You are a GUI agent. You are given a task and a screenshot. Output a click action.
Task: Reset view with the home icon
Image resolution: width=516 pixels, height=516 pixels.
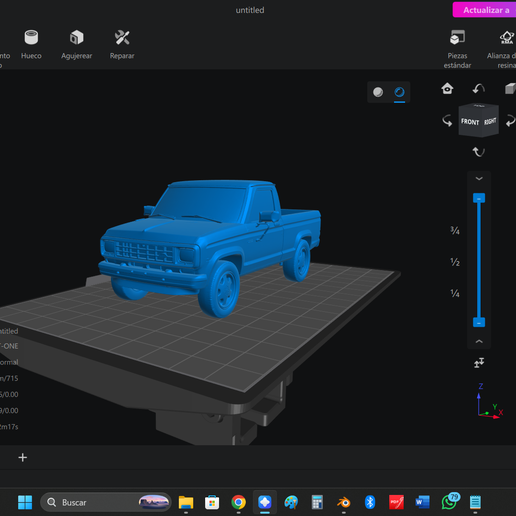point(447,89)
